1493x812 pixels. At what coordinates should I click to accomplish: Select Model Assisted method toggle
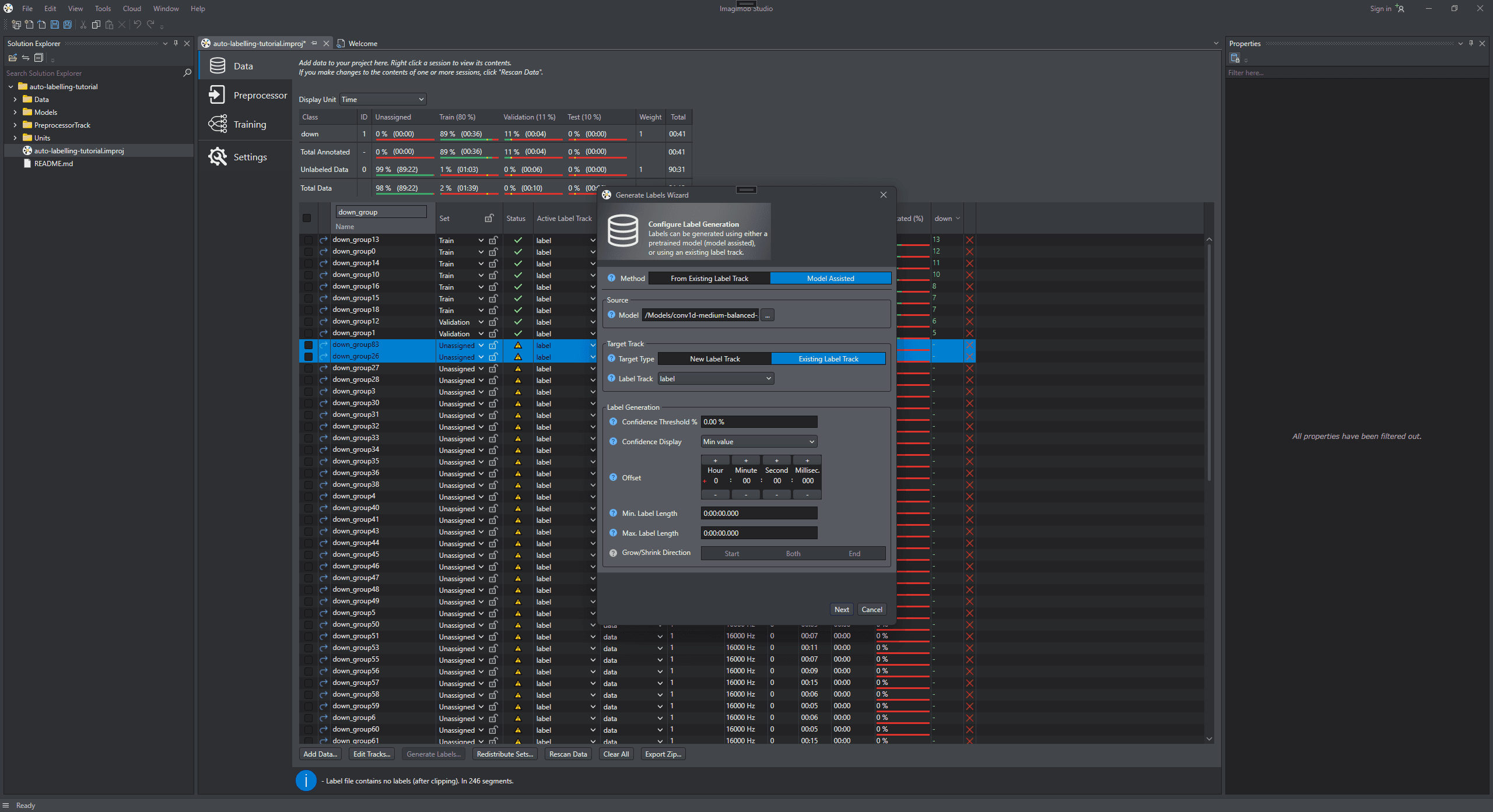click(x=830, y=278)
